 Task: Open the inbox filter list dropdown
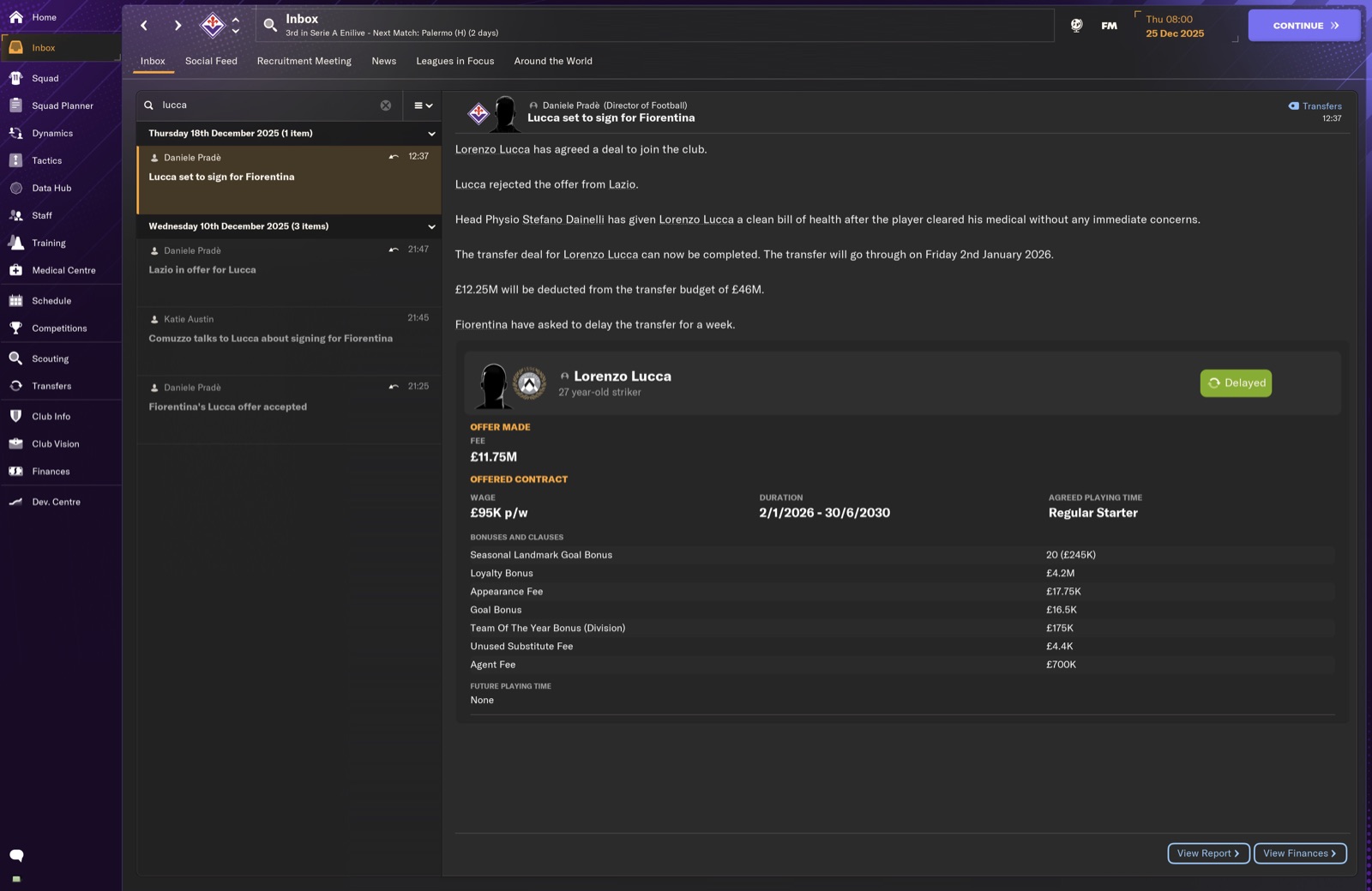tap(423, 105)
